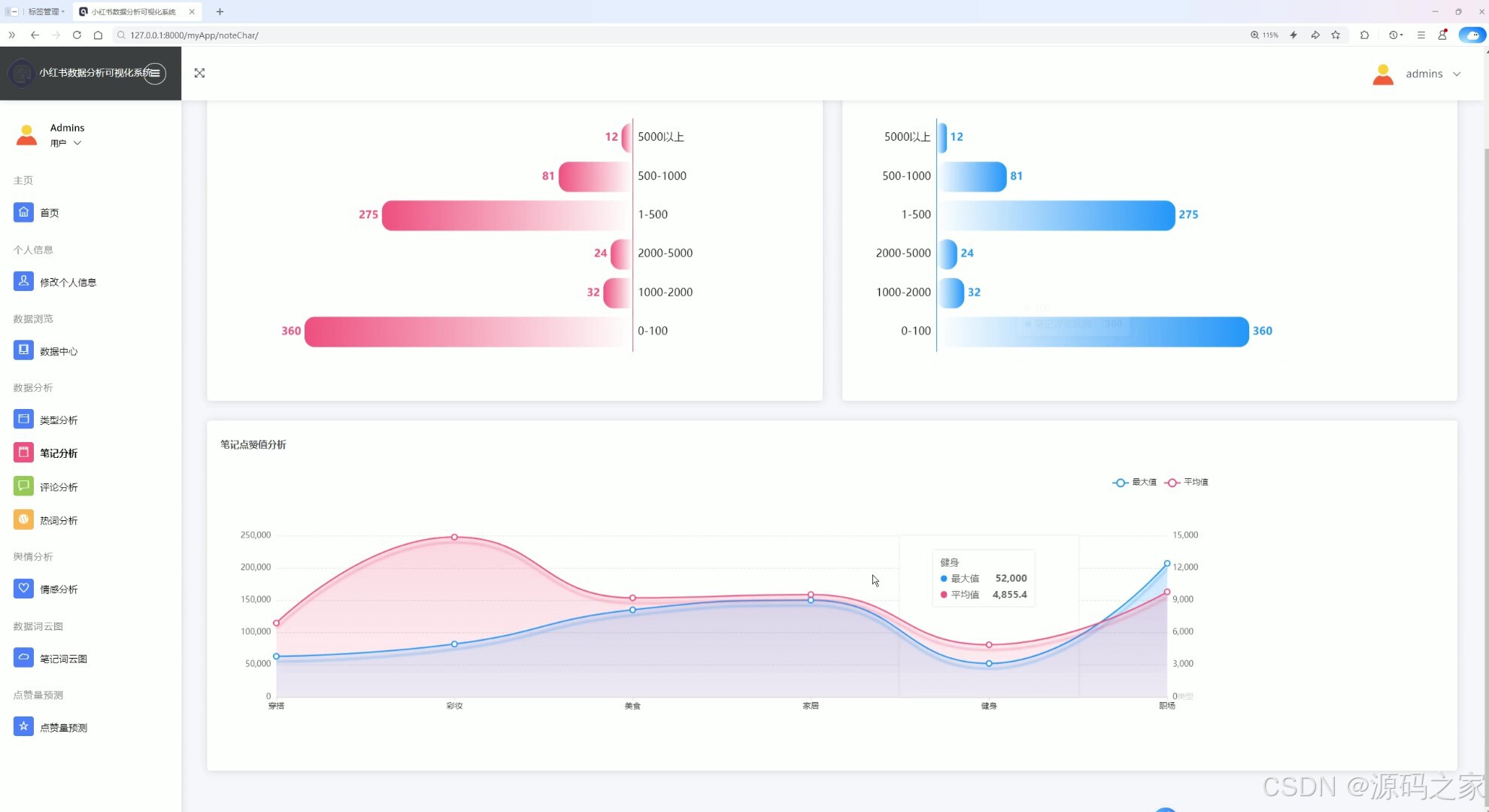Open the 热词分析 orange icon
The height and width of the screenshot is (812, 1489).
(23, 520)
